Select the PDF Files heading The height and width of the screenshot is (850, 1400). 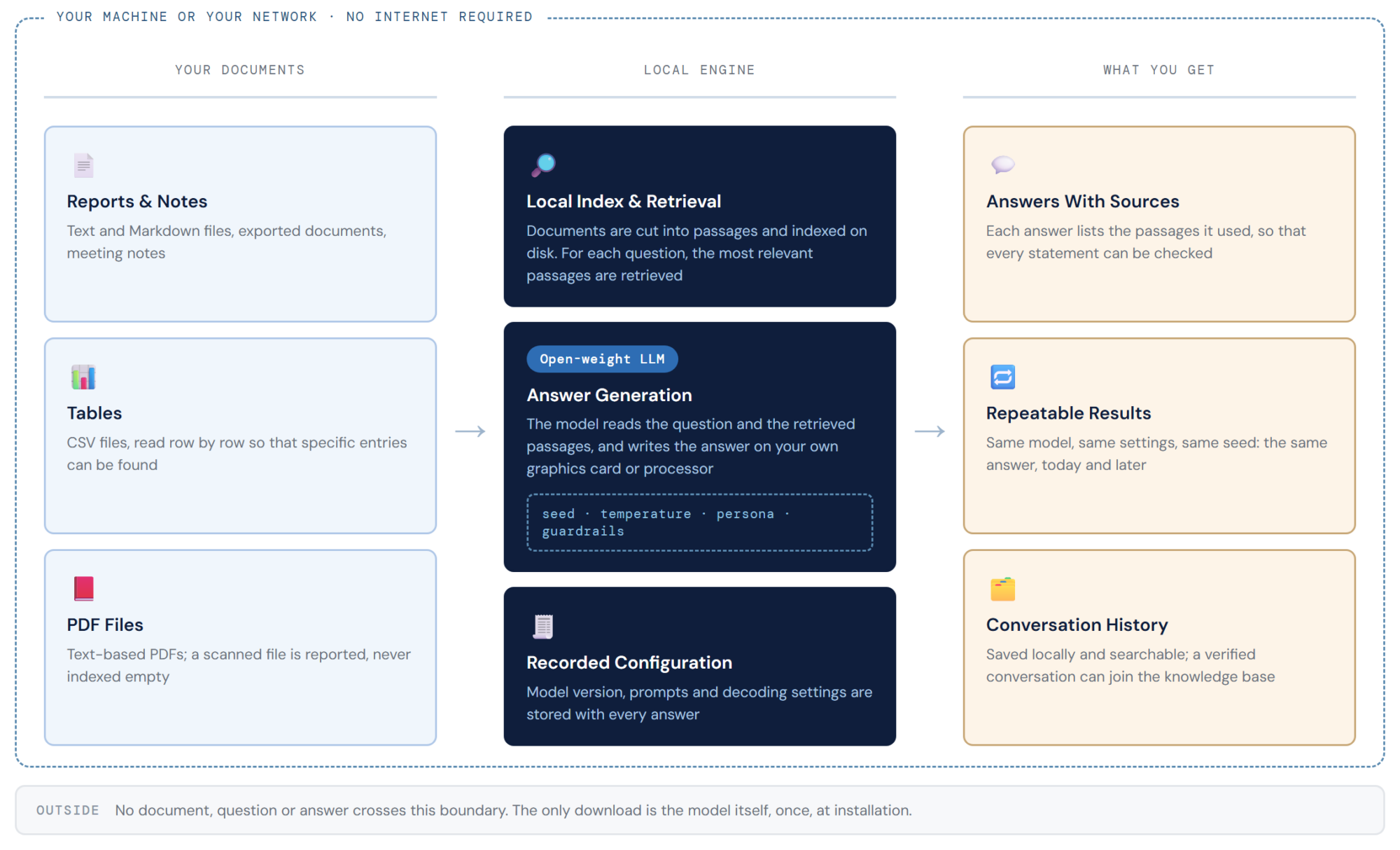(105, 625)
